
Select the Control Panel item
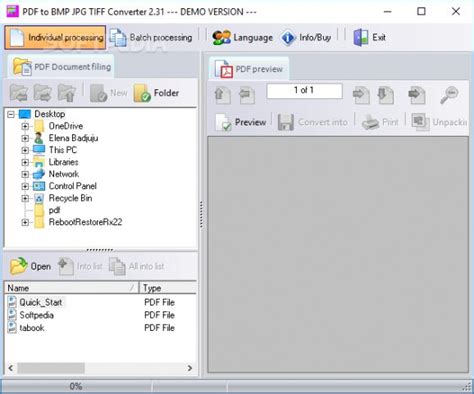coord(73,186)
